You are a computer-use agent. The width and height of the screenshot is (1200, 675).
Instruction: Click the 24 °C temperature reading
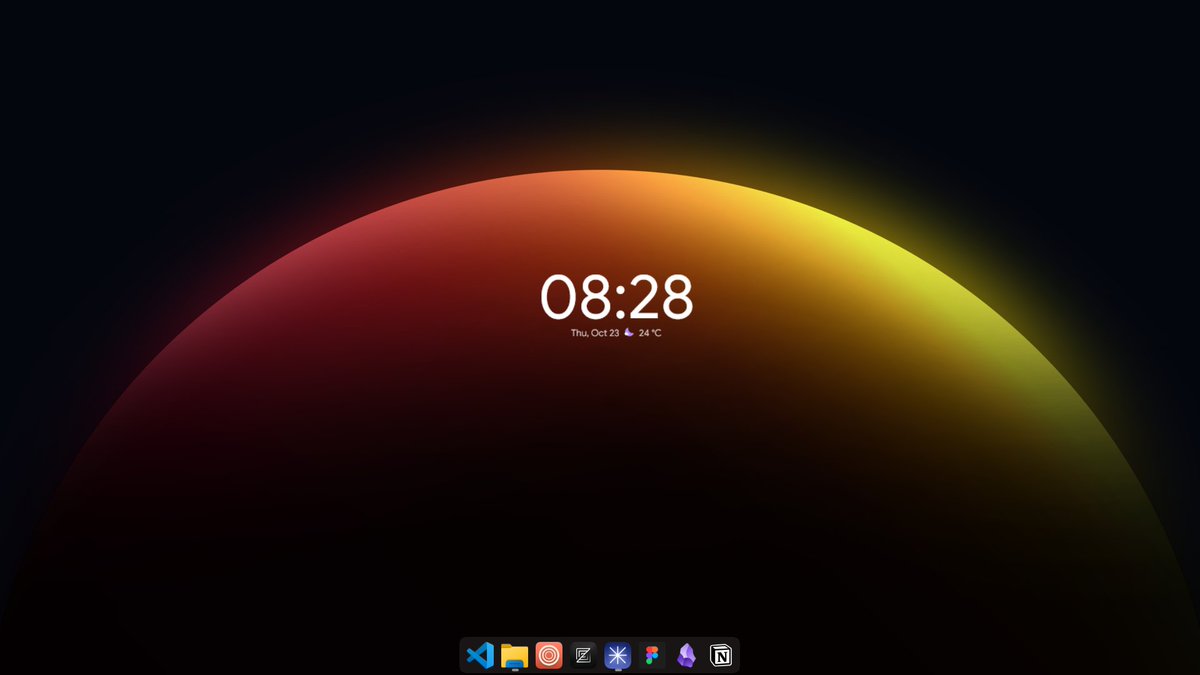pos(650,333)
